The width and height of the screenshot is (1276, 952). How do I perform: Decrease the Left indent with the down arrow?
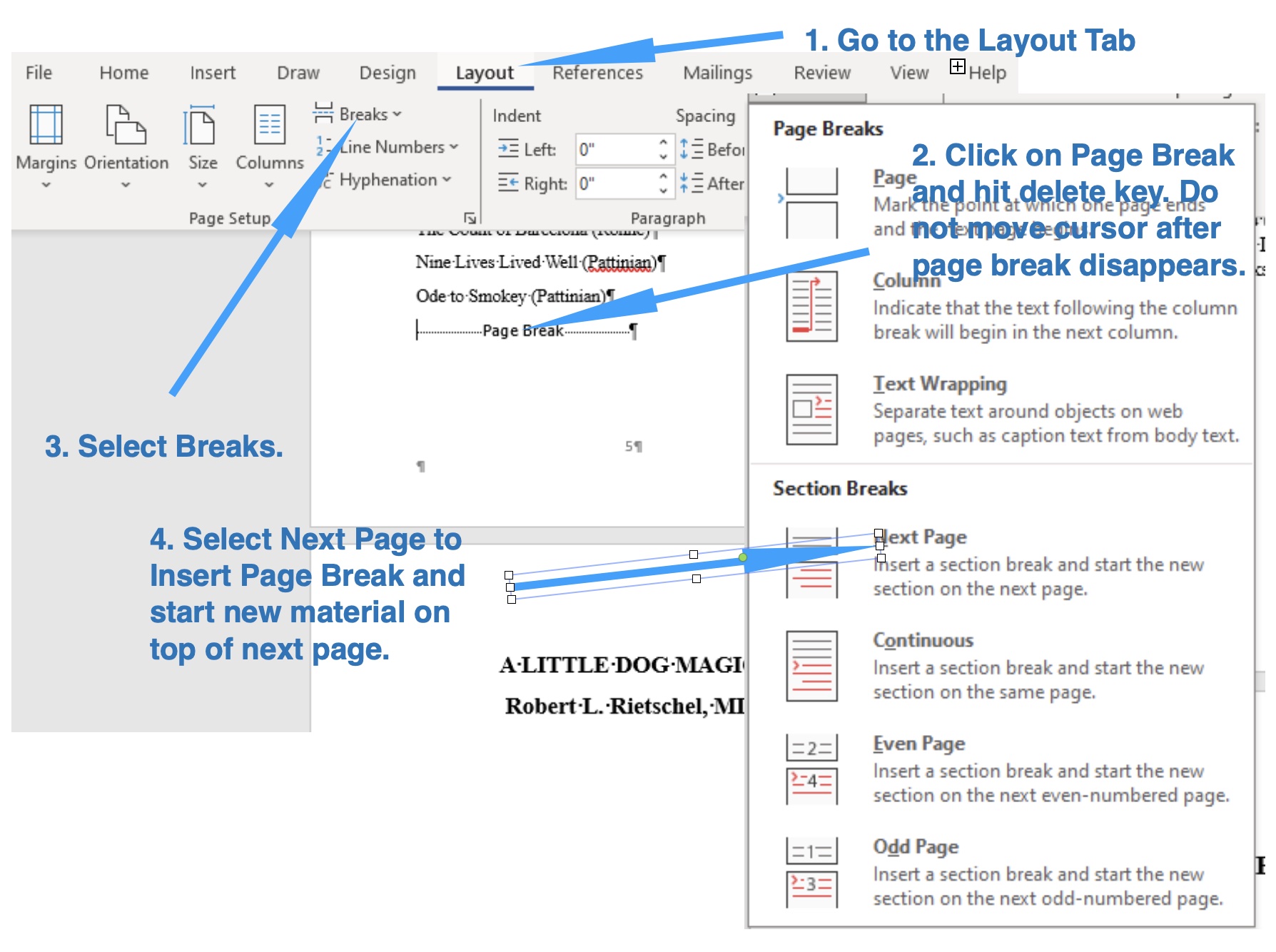(x=663, y=156)
